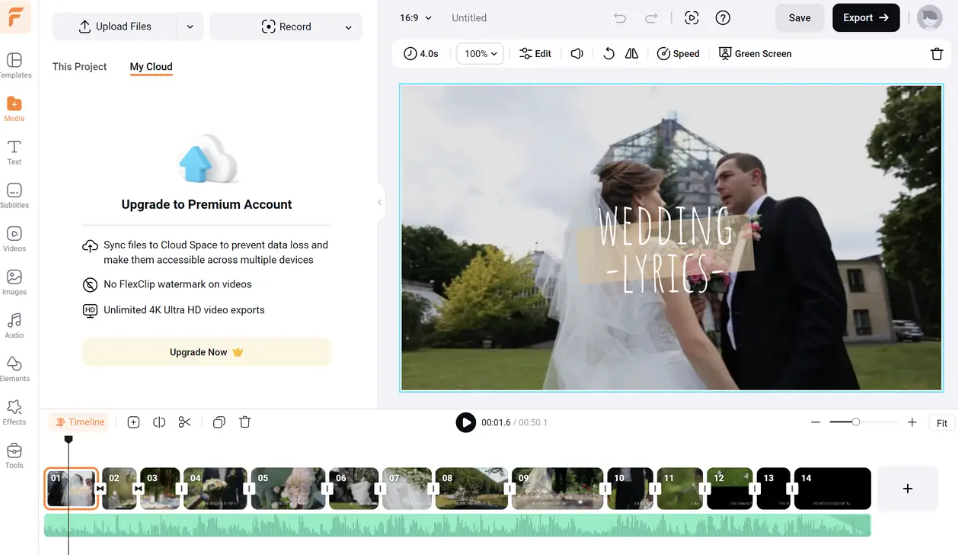Click the volume speaker icon
This screenshot has width=958, height=556.
click(x=577, y=54)
